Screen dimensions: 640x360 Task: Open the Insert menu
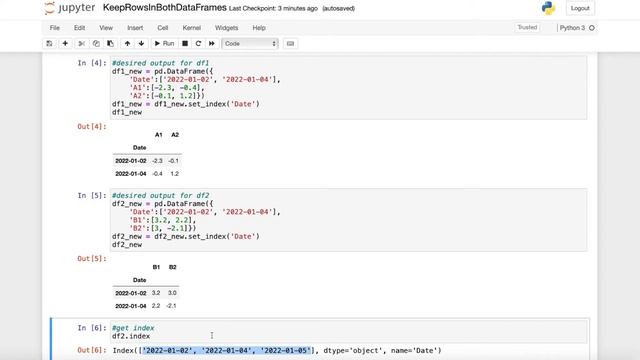(x=135, y=28)
